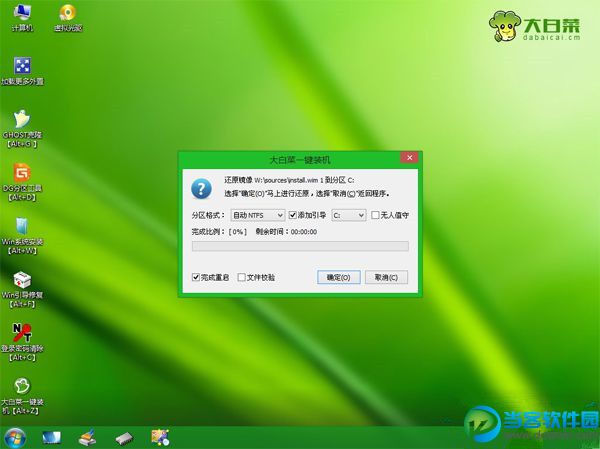Open the 加载更多外置 desktop icon
This screenshot has height=449, width=600.
[22, 71]
